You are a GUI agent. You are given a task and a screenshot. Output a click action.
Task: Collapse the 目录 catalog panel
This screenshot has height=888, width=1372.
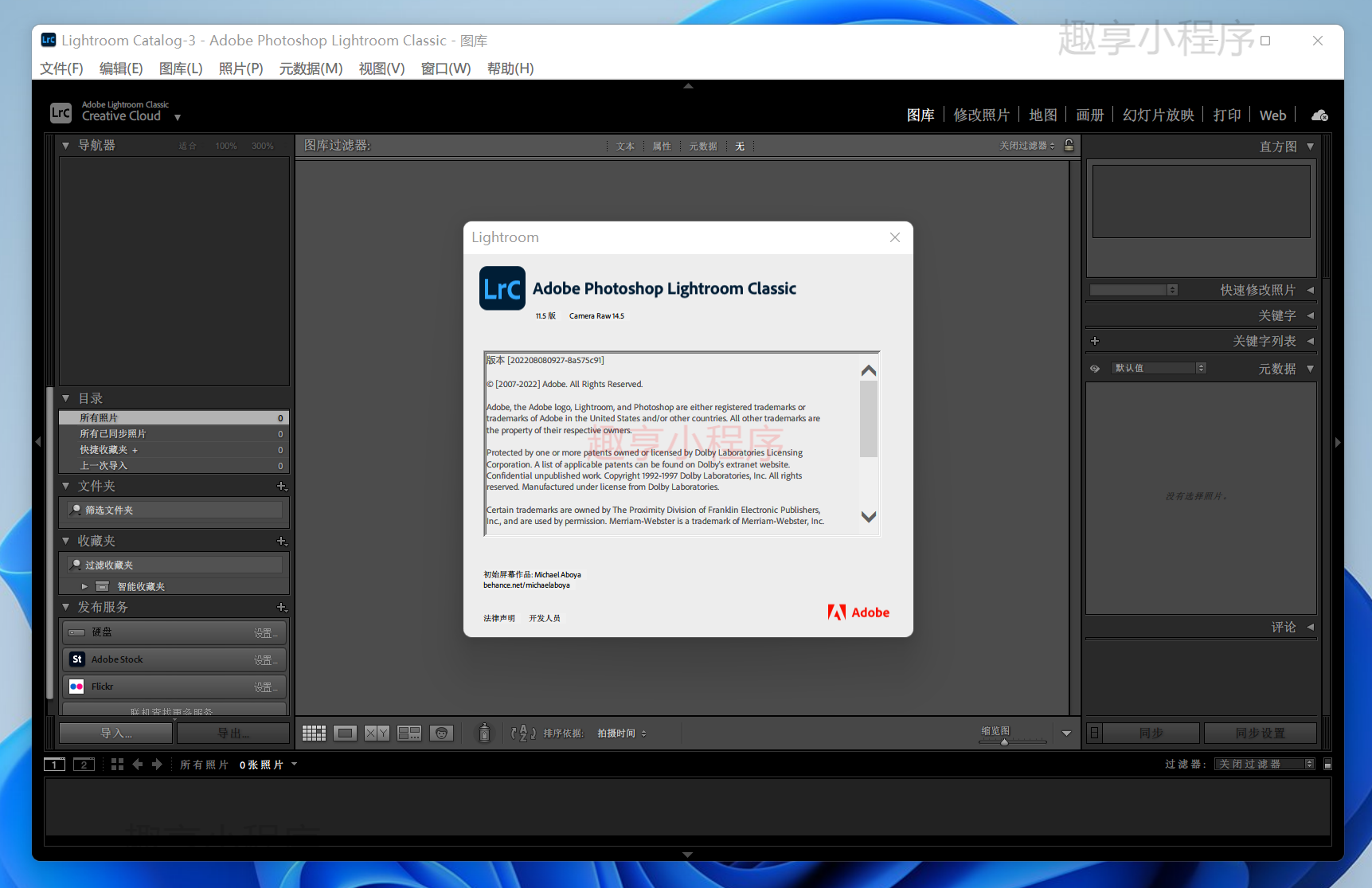click(66, 398)
